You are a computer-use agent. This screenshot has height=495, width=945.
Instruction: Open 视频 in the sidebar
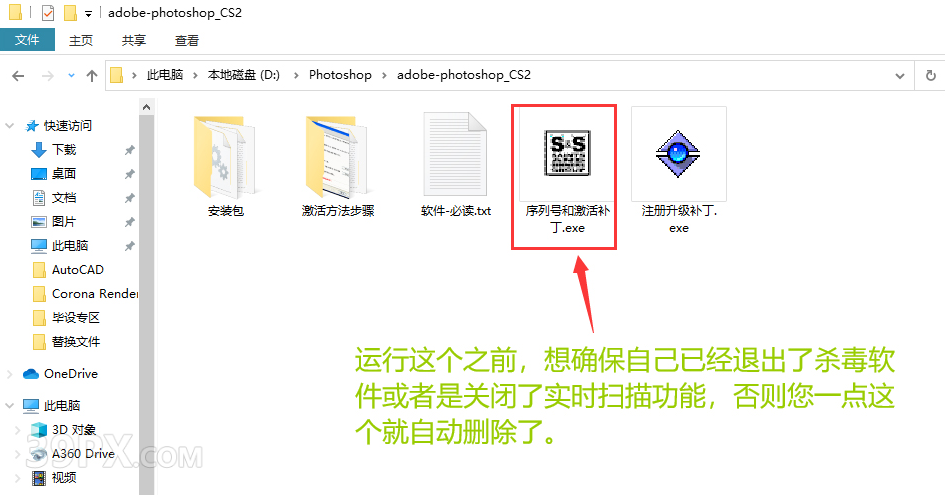[64, 478]
